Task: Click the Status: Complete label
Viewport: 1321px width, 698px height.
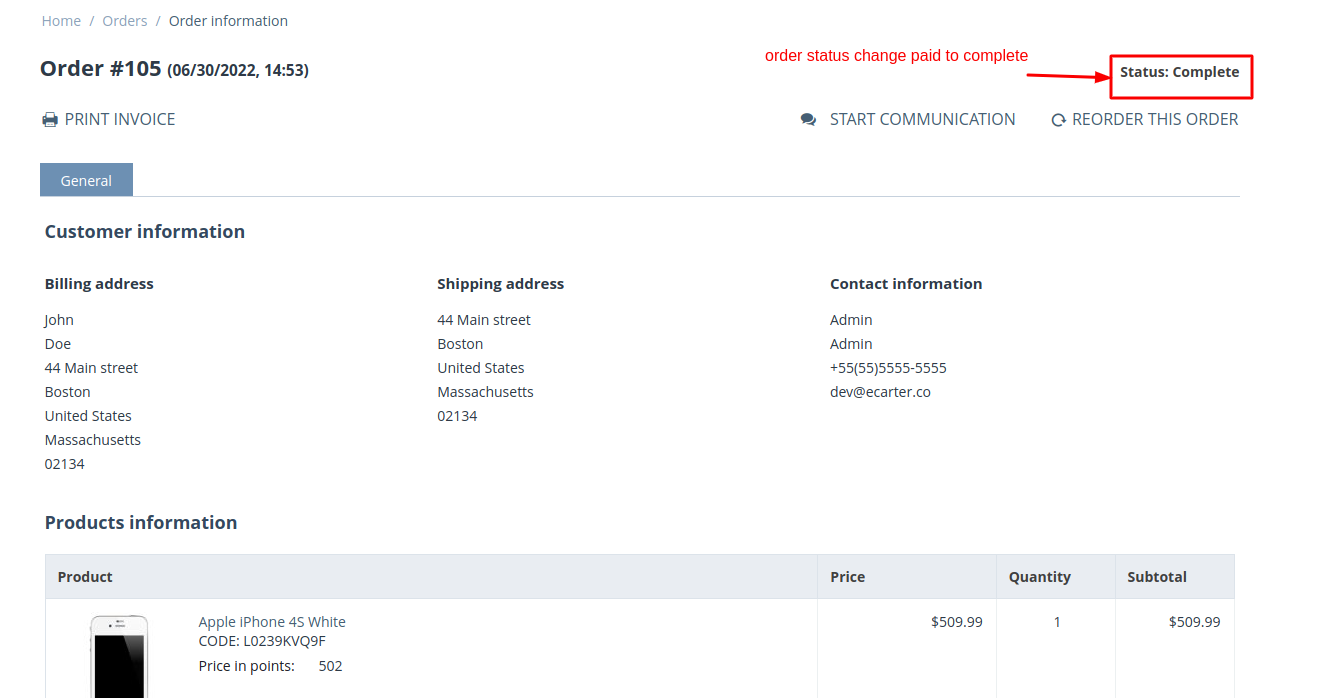Action: pyautogui.click(x=1179, y=72)
